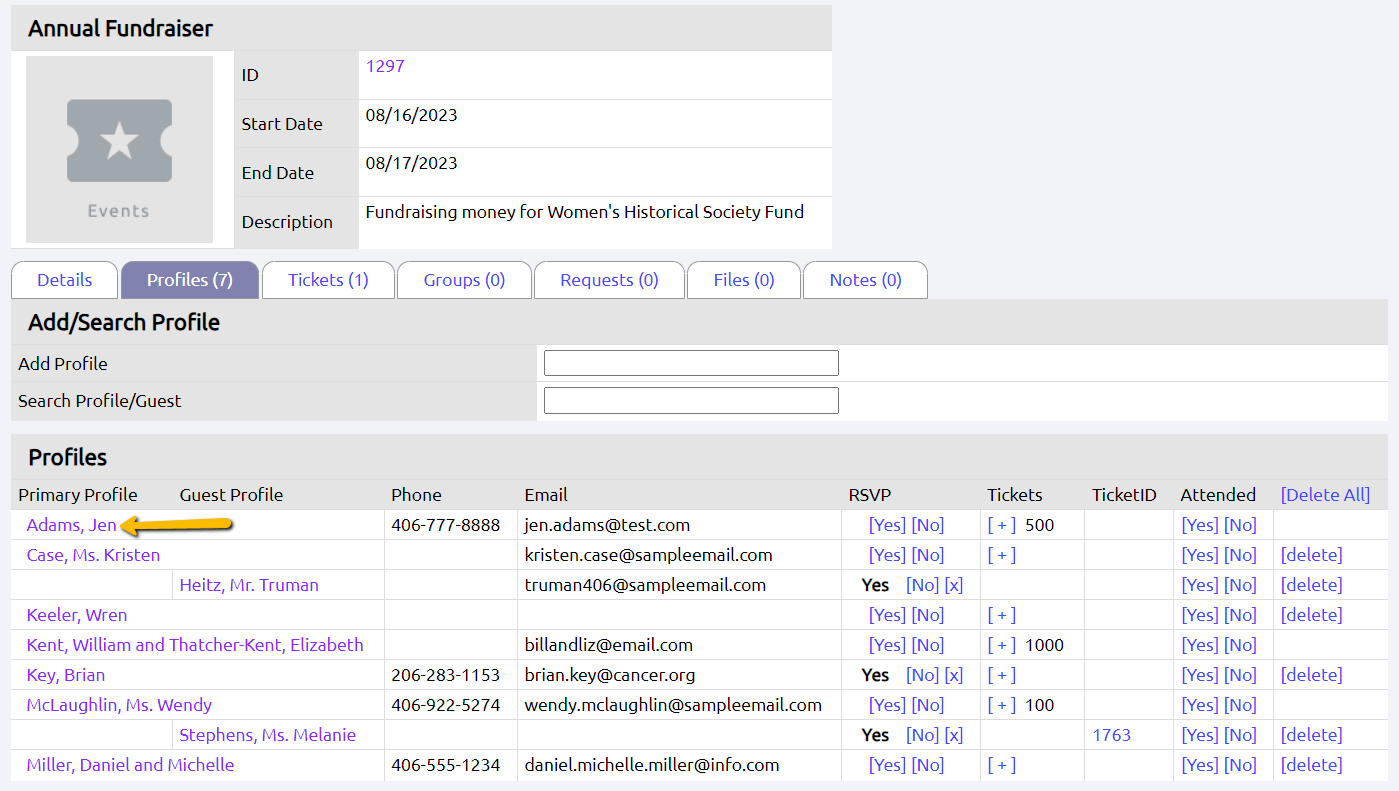
Task: Open ticket ID 1763 link
Action: tap(1111, 735)
